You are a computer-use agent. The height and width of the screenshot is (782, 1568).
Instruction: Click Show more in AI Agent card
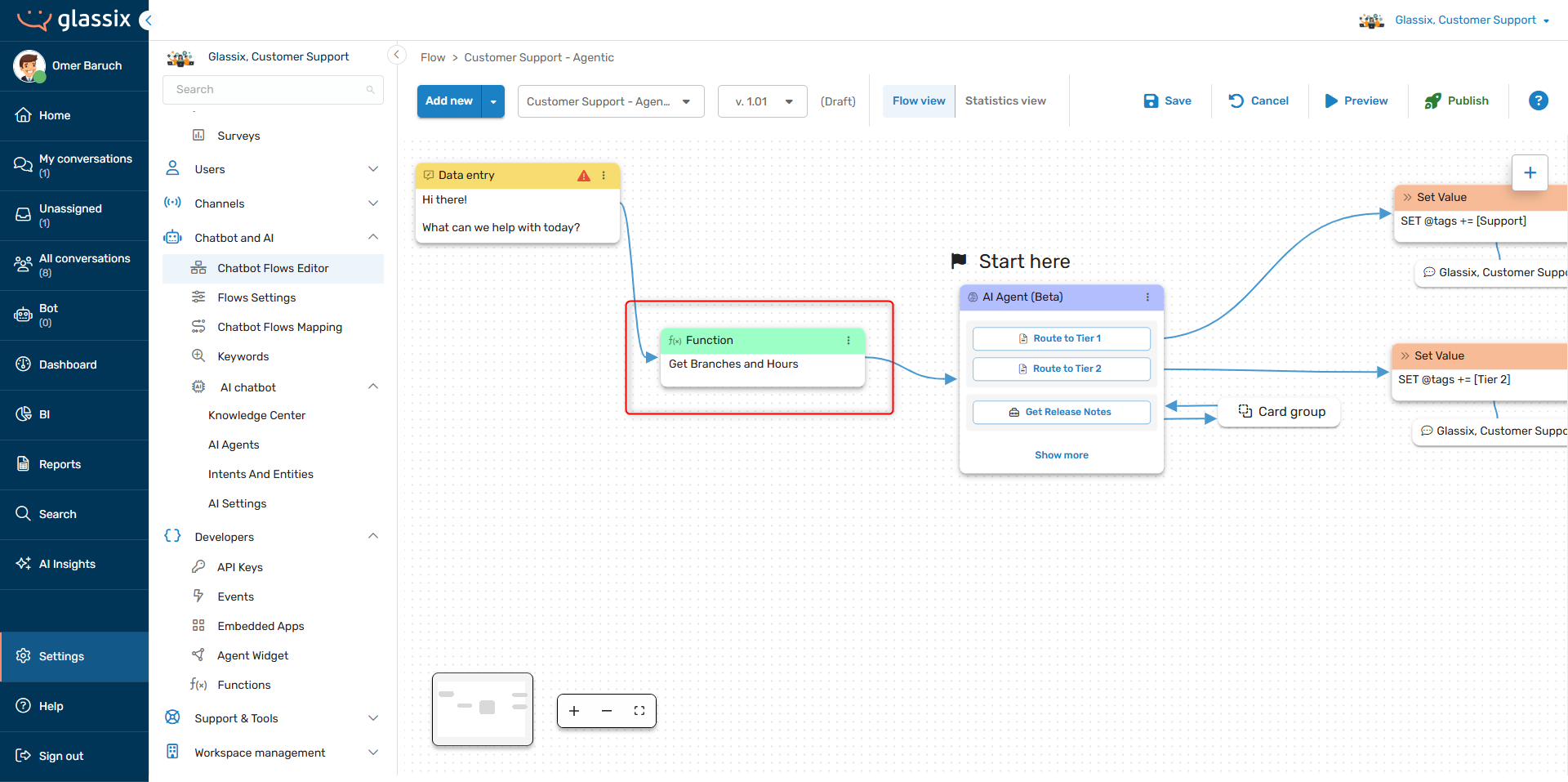1061,455
